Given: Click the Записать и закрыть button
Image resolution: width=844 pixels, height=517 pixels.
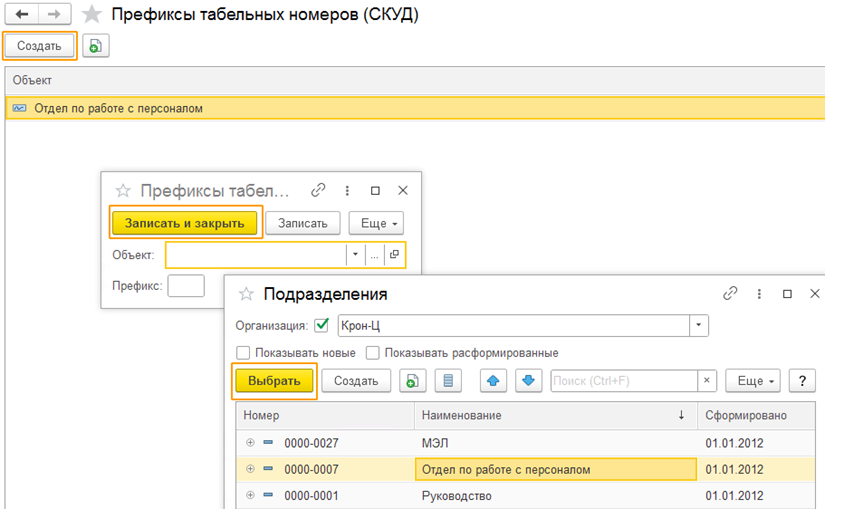Looking at the screenshot, I should 184,223.
